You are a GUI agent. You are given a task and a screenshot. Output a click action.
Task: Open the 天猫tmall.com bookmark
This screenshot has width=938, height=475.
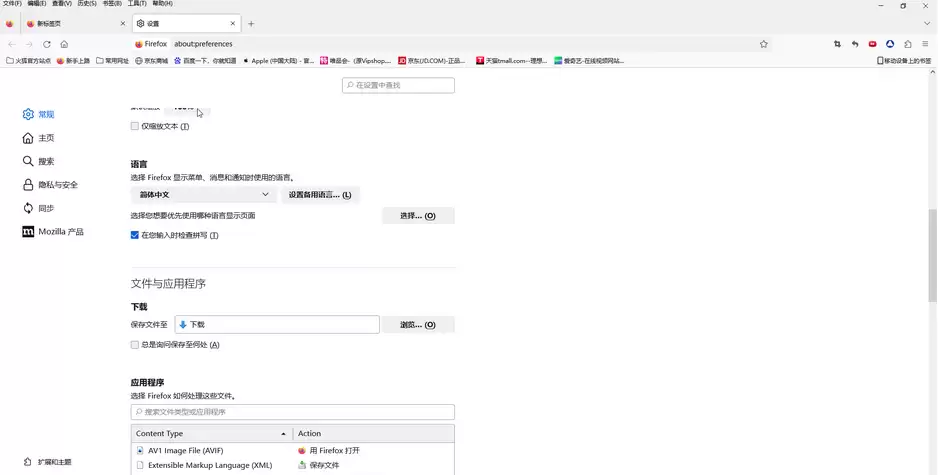(511, 61)
